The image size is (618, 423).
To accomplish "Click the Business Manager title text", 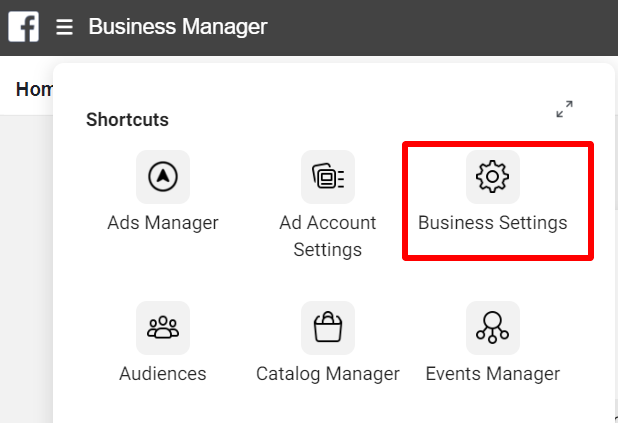I will click(x=178, y=27).
